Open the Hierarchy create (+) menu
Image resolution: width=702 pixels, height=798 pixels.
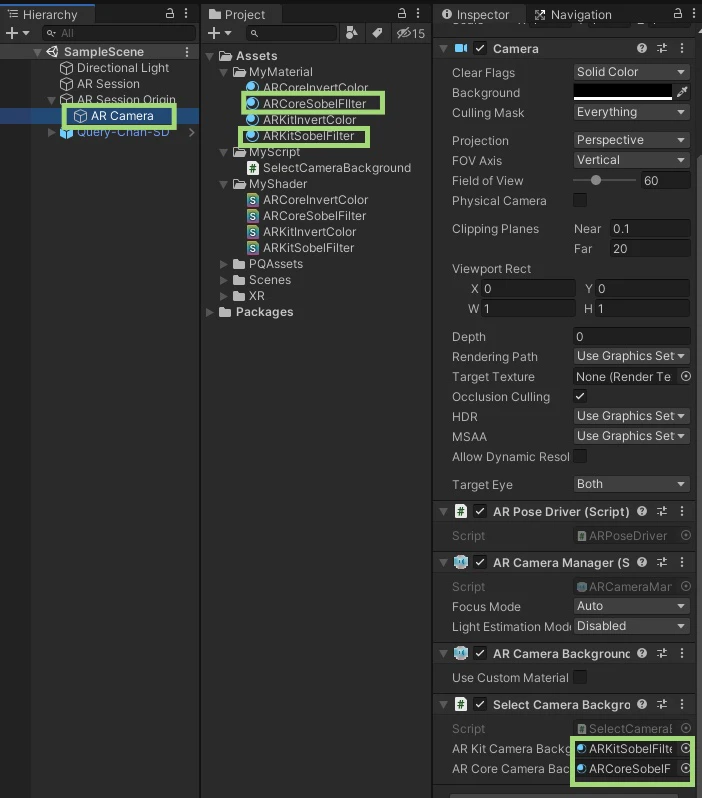pos(17,34)
